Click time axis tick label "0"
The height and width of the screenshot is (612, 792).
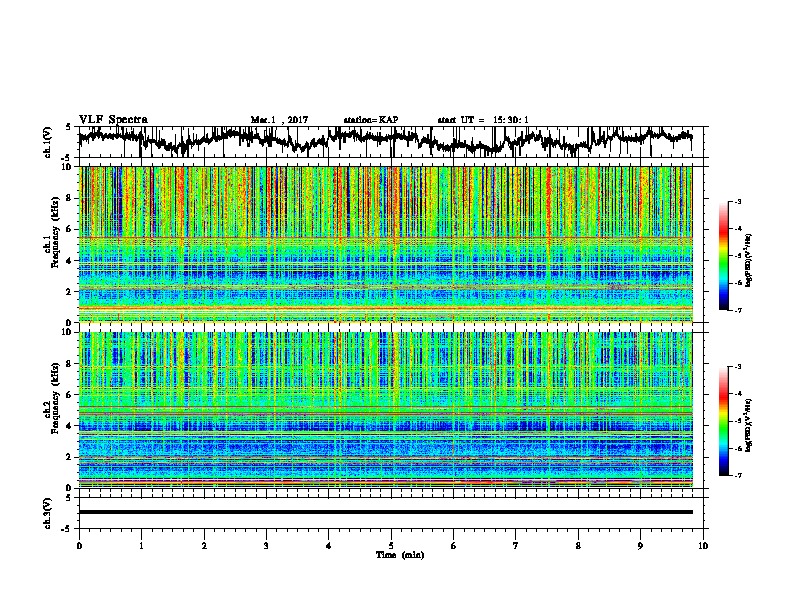click(79, 546)
